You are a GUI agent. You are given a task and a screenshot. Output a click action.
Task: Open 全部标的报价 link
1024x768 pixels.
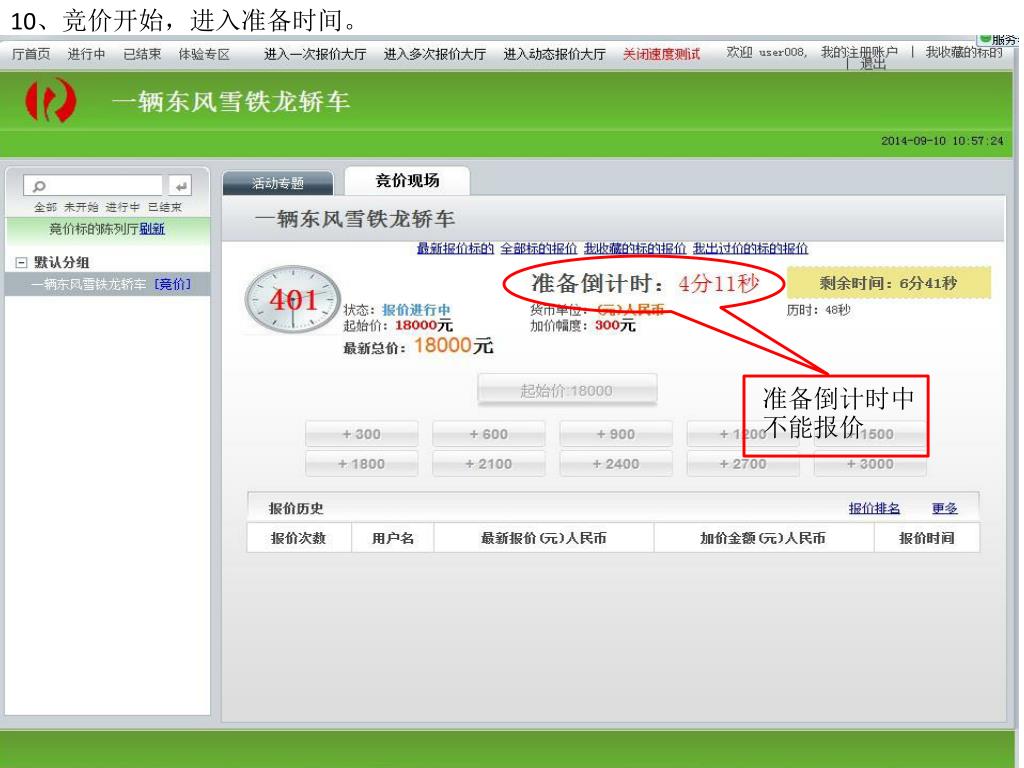(539, 248)
